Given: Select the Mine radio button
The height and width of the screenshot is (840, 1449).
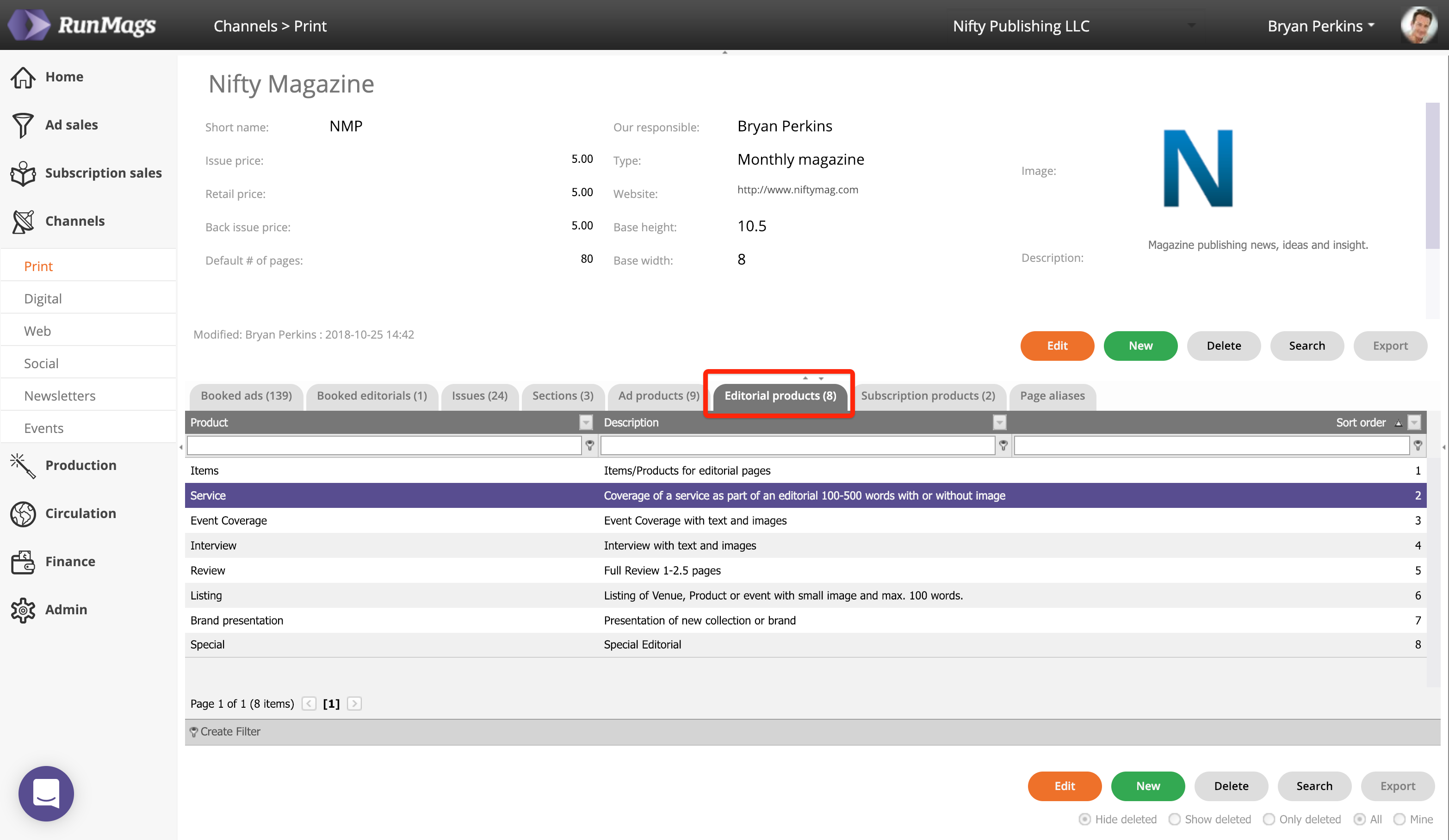Looking at the screenshot, I should [1399, 819].
